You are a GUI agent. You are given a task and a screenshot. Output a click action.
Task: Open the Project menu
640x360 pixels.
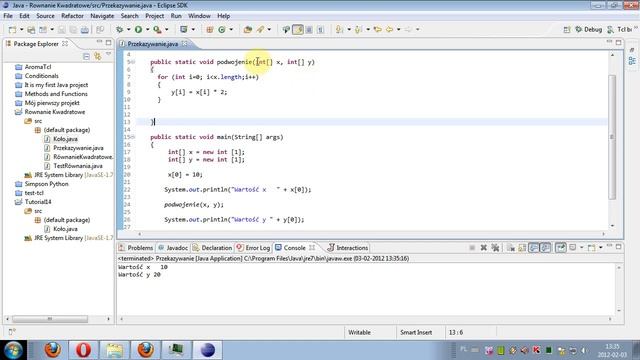pyautogui.click(x=155, y=16)
